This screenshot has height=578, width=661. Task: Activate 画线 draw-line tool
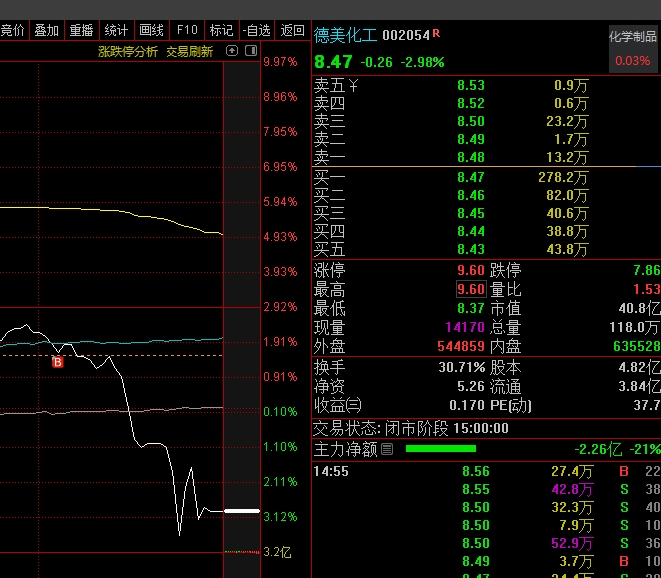click(151, 30)
